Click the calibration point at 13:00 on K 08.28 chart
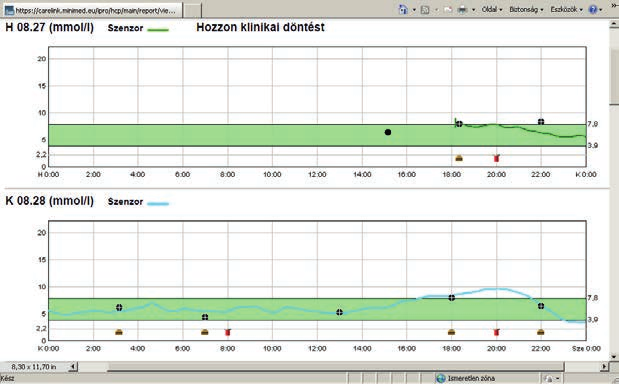Viewport: 619px width, 384px height. 340,312
